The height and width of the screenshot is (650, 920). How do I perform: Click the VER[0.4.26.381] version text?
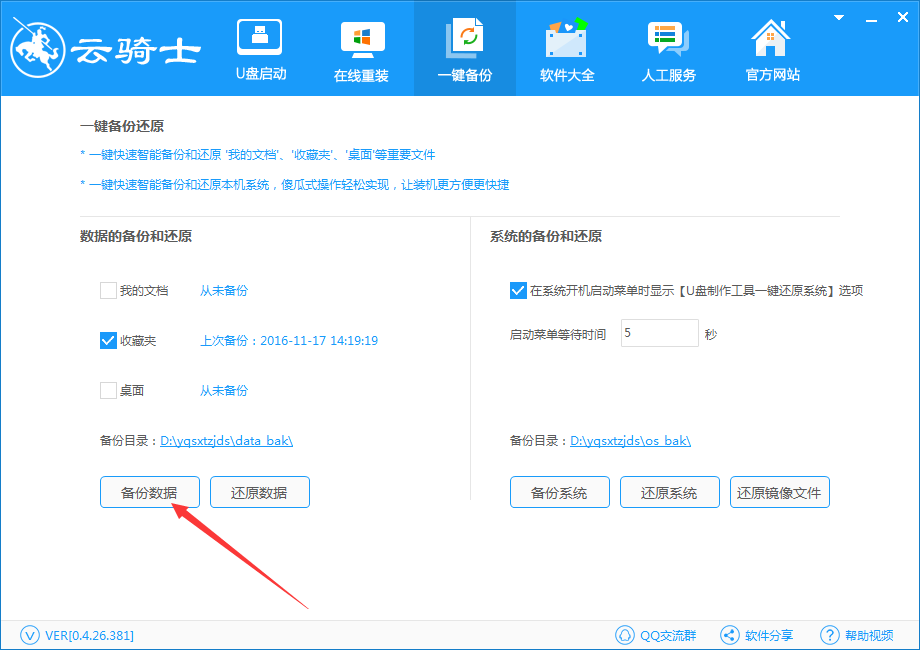point(89,635)
